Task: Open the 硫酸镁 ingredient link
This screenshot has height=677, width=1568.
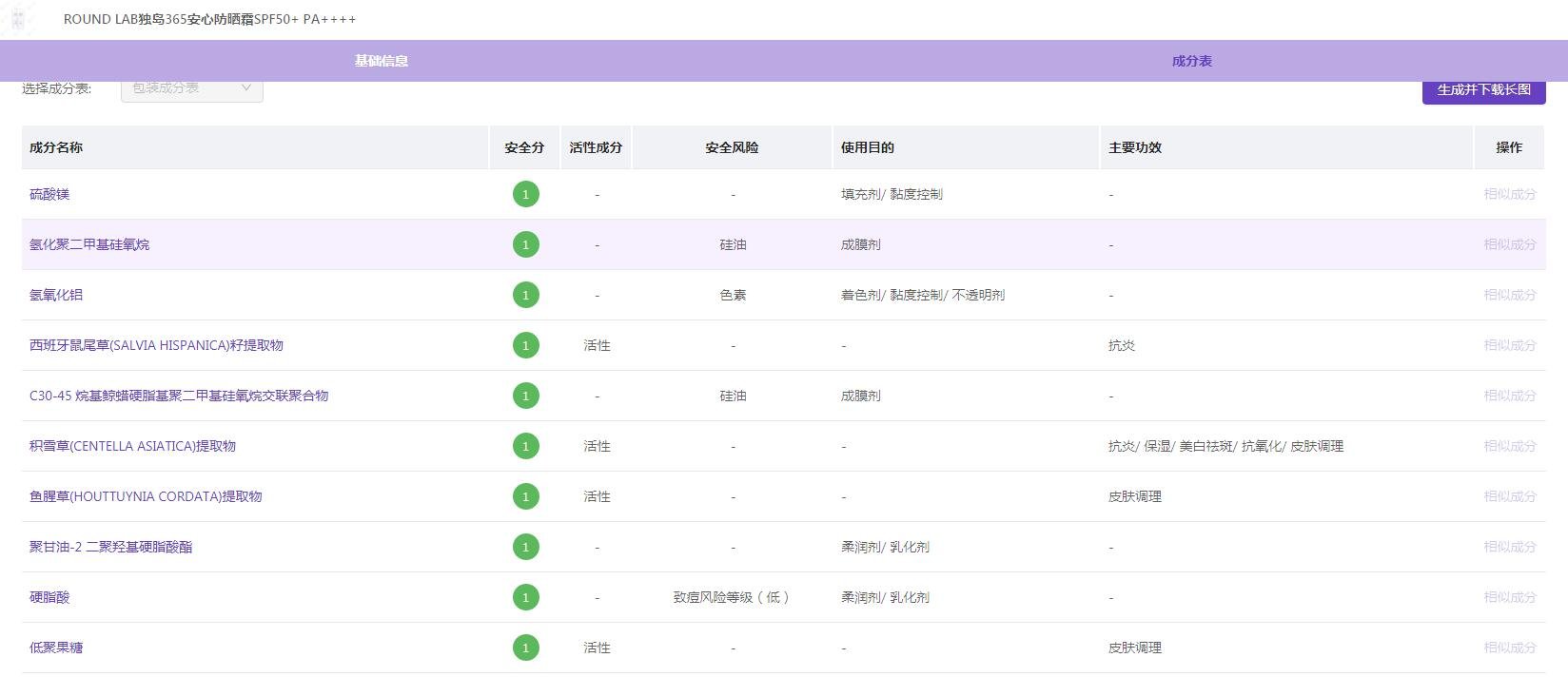Action: coord(49,194)
